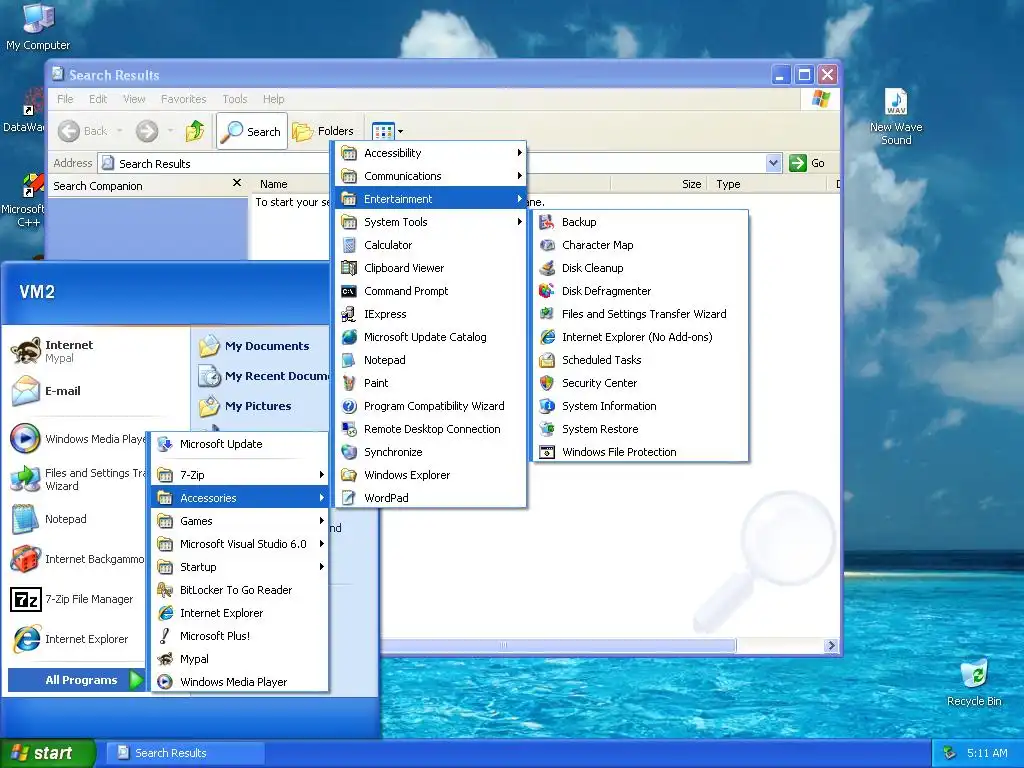Click the horizontal scrollbar in Search Results
1024x768 pixels.
point(558,645)
